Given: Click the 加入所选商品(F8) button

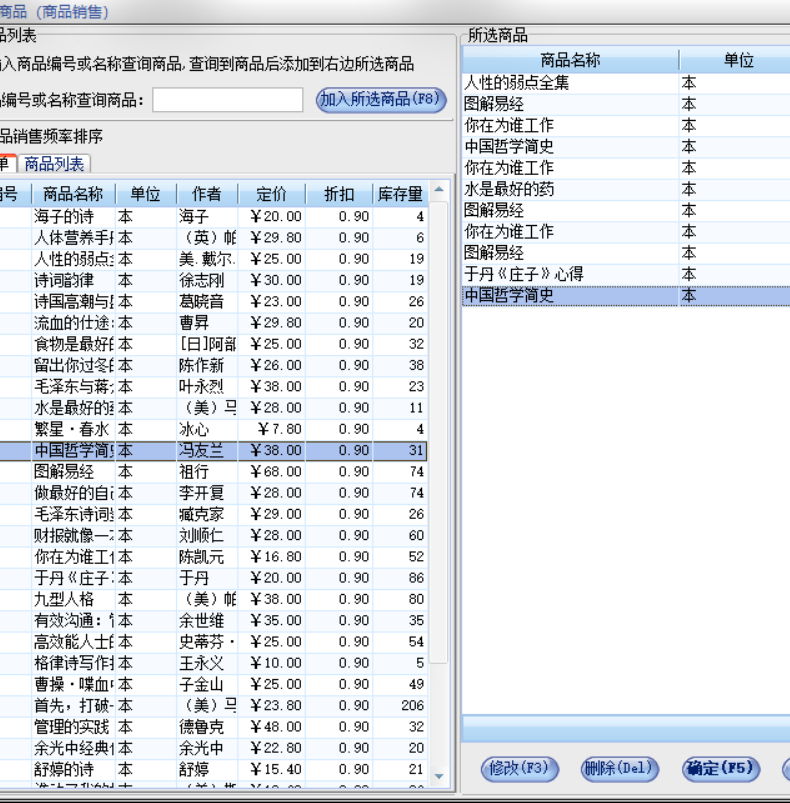Looking at the screenshot, I should [x=381, y=99].
